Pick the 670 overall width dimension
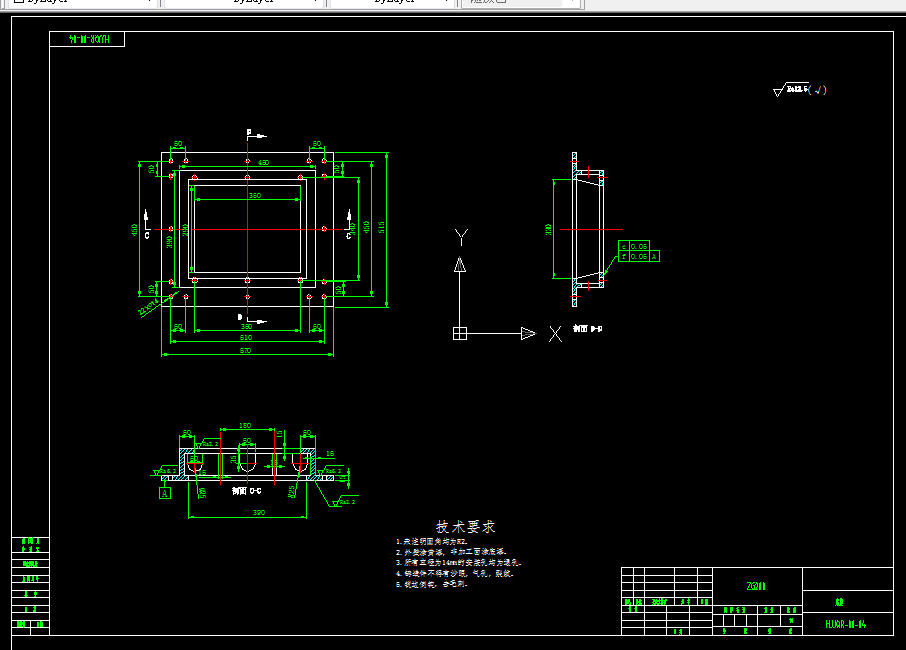The width and height of the screenshot is (906, 650). (246, 351)
